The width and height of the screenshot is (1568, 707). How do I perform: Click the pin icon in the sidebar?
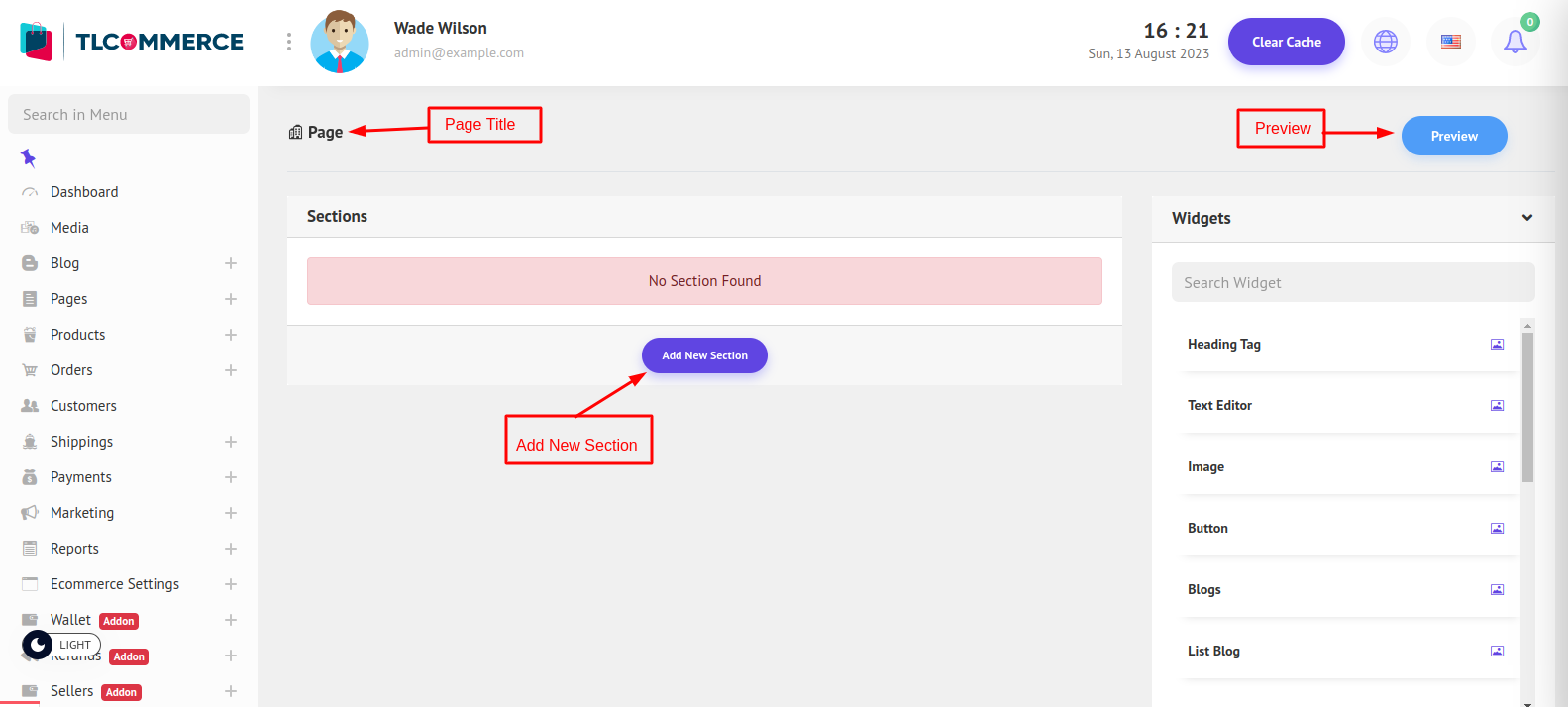28,157
